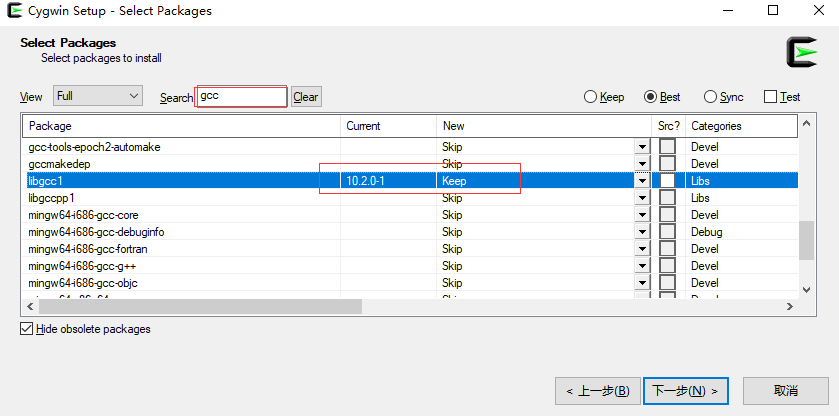Image resolution: width=839 pixels, height=416 pixels.
Task: Click the package list scroll up arrow
Action: coord(807,124)
